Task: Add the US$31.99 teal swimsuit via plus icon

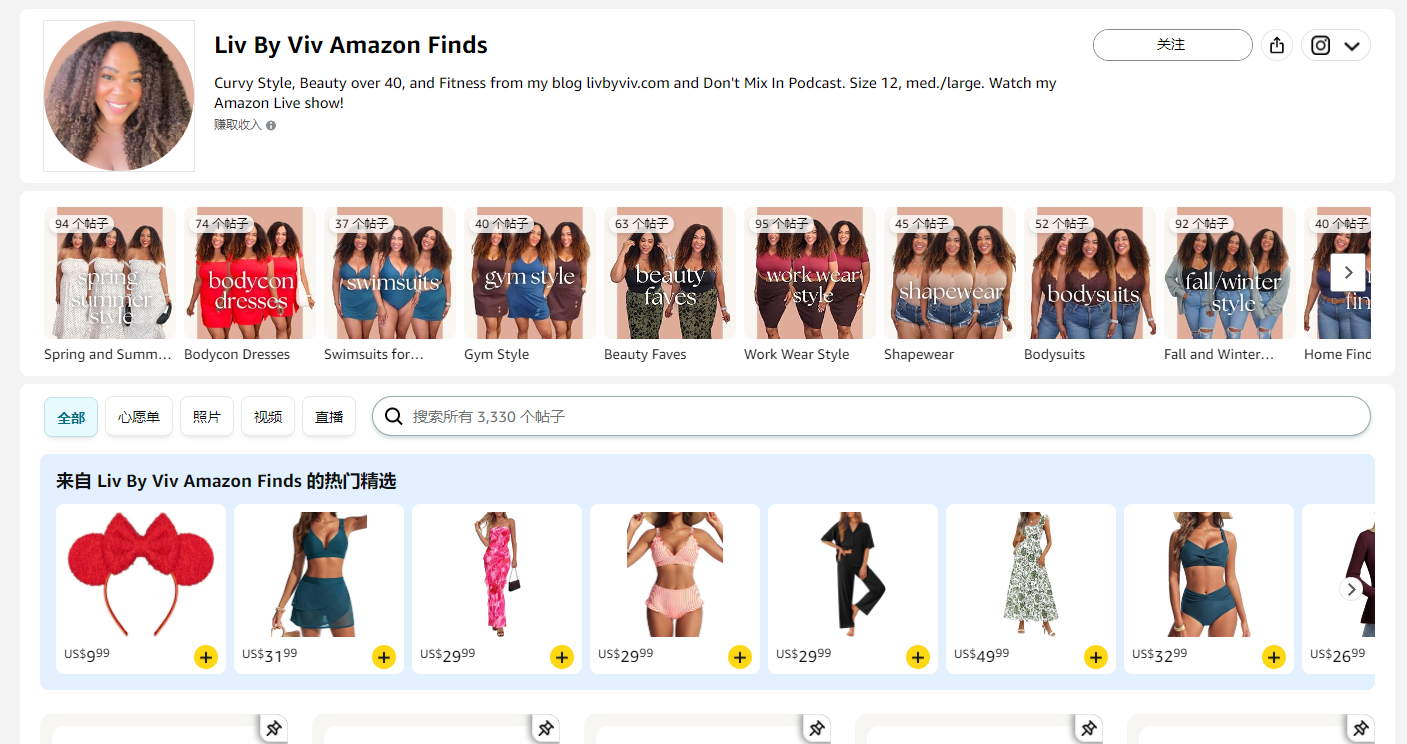Action: coord(384,657)
